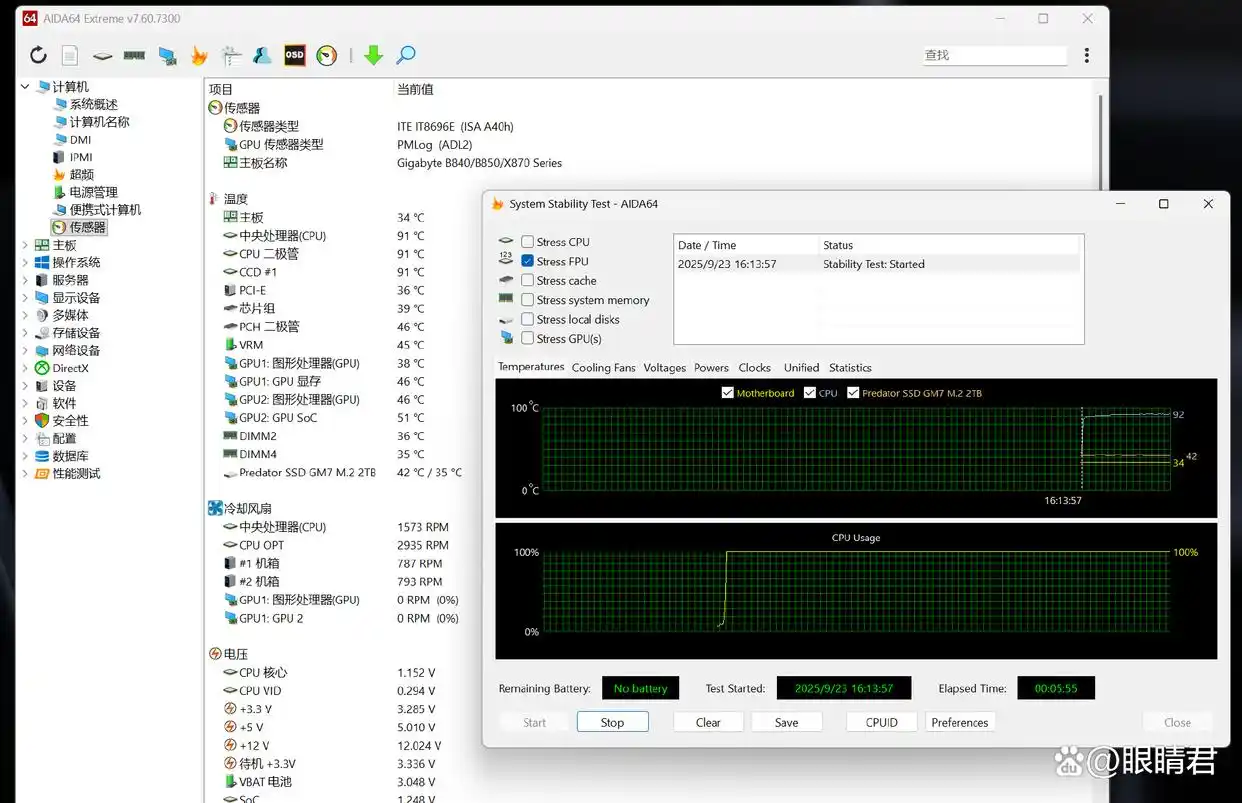Click the green software updates arrow icon

[x=372, y=55]
